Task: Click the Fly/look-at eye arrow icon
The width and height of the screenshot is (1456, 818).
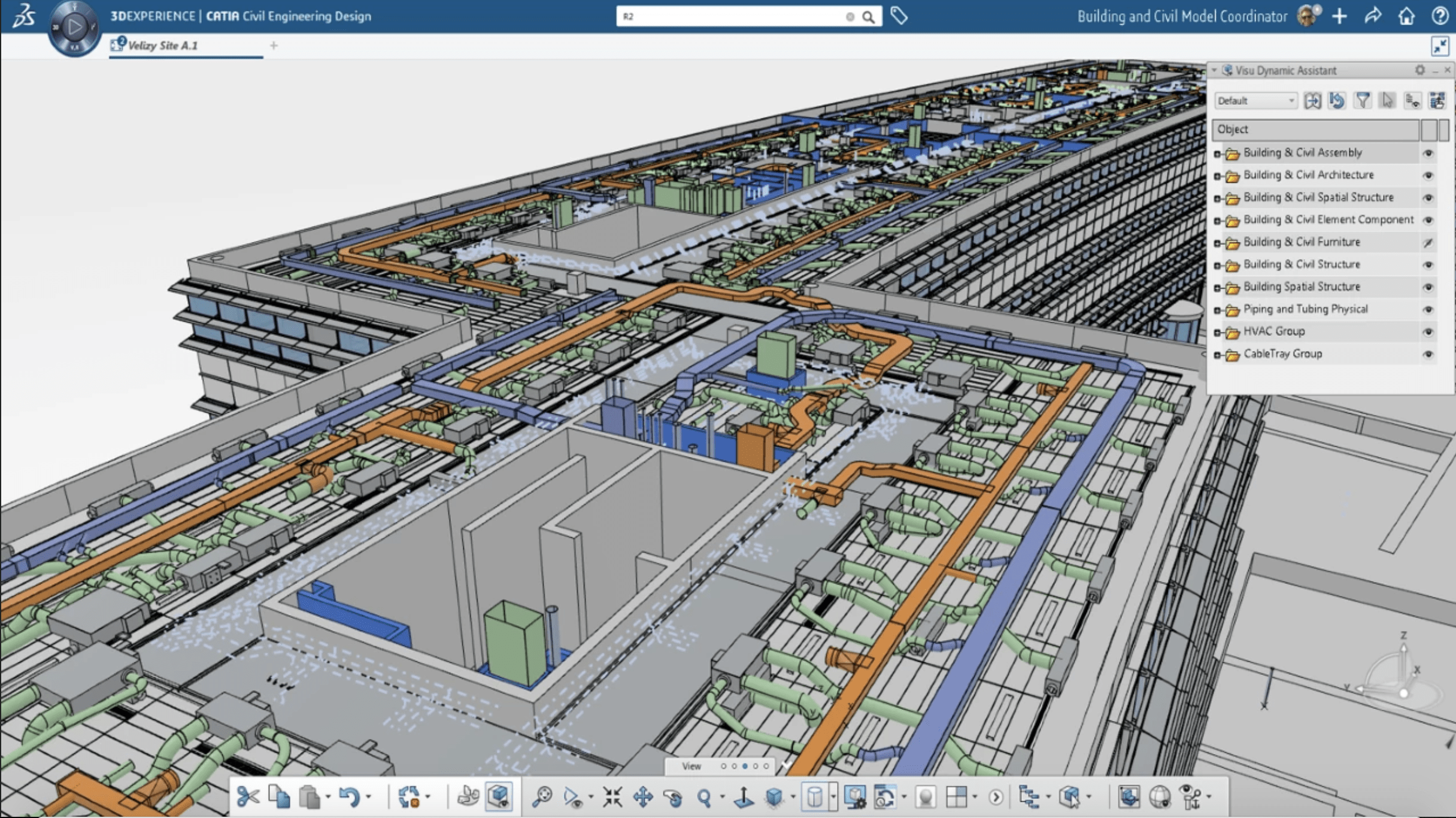Action: pyautogui.click(x=572, y=797)
